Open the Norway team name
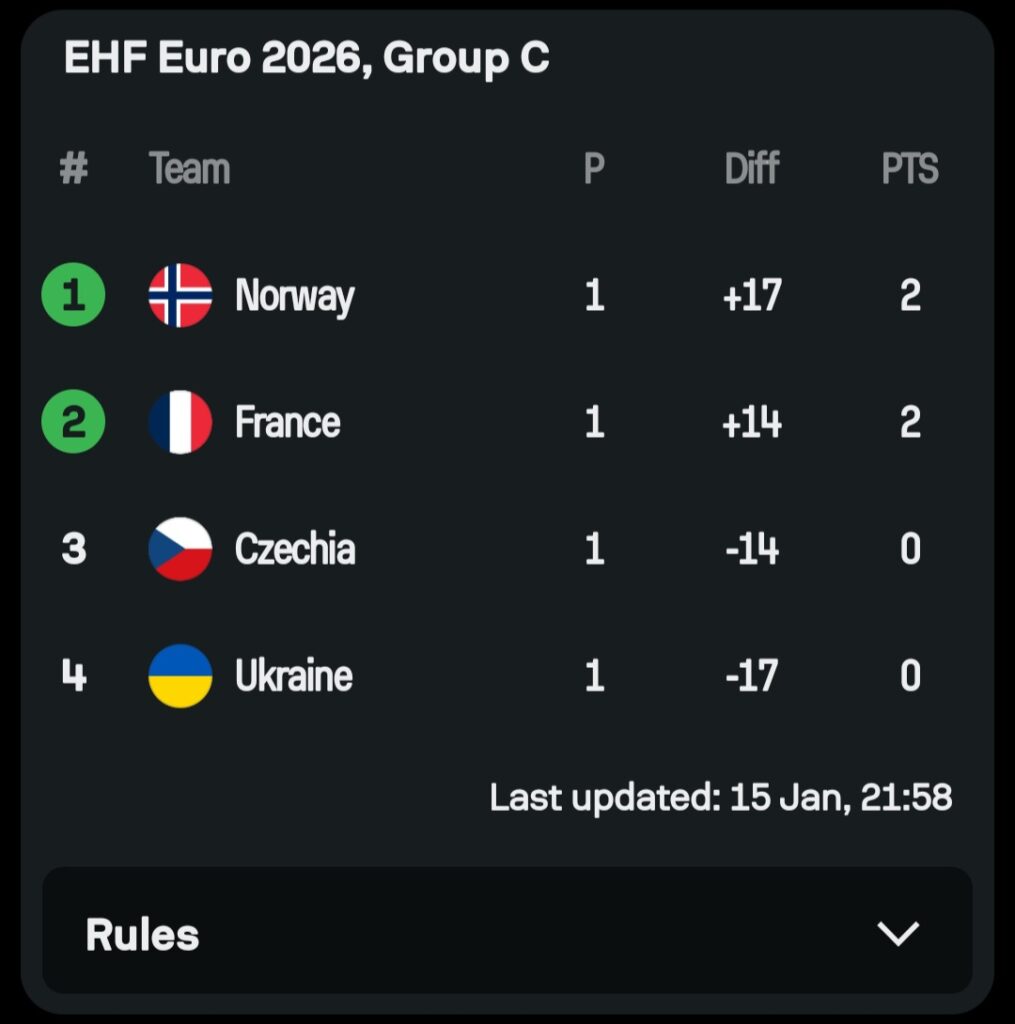Viewport: 1015px width, 1024px height. pos(294,297)
